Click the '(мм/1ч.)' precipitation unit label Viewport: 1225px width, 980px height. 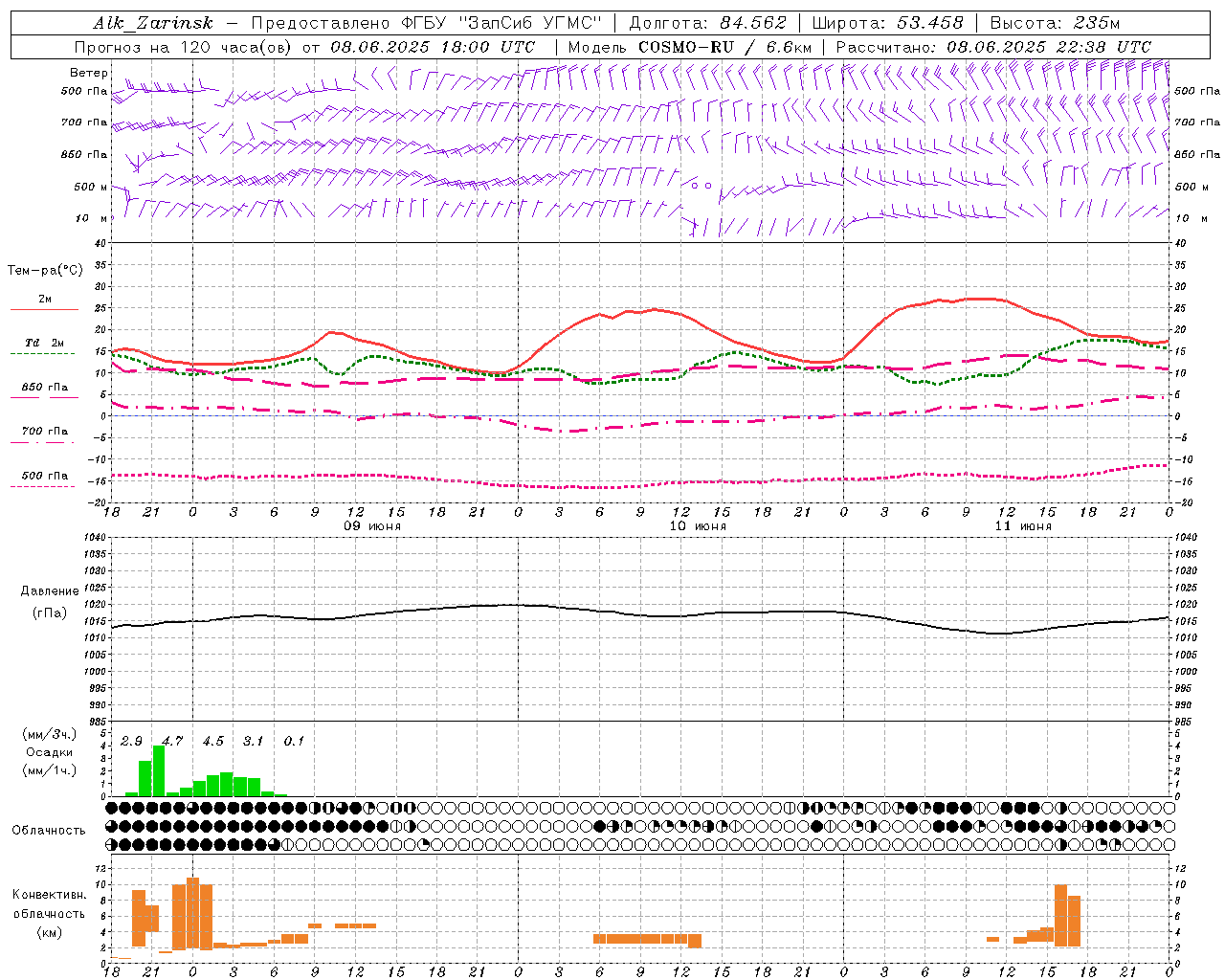(x=50, y=770)
